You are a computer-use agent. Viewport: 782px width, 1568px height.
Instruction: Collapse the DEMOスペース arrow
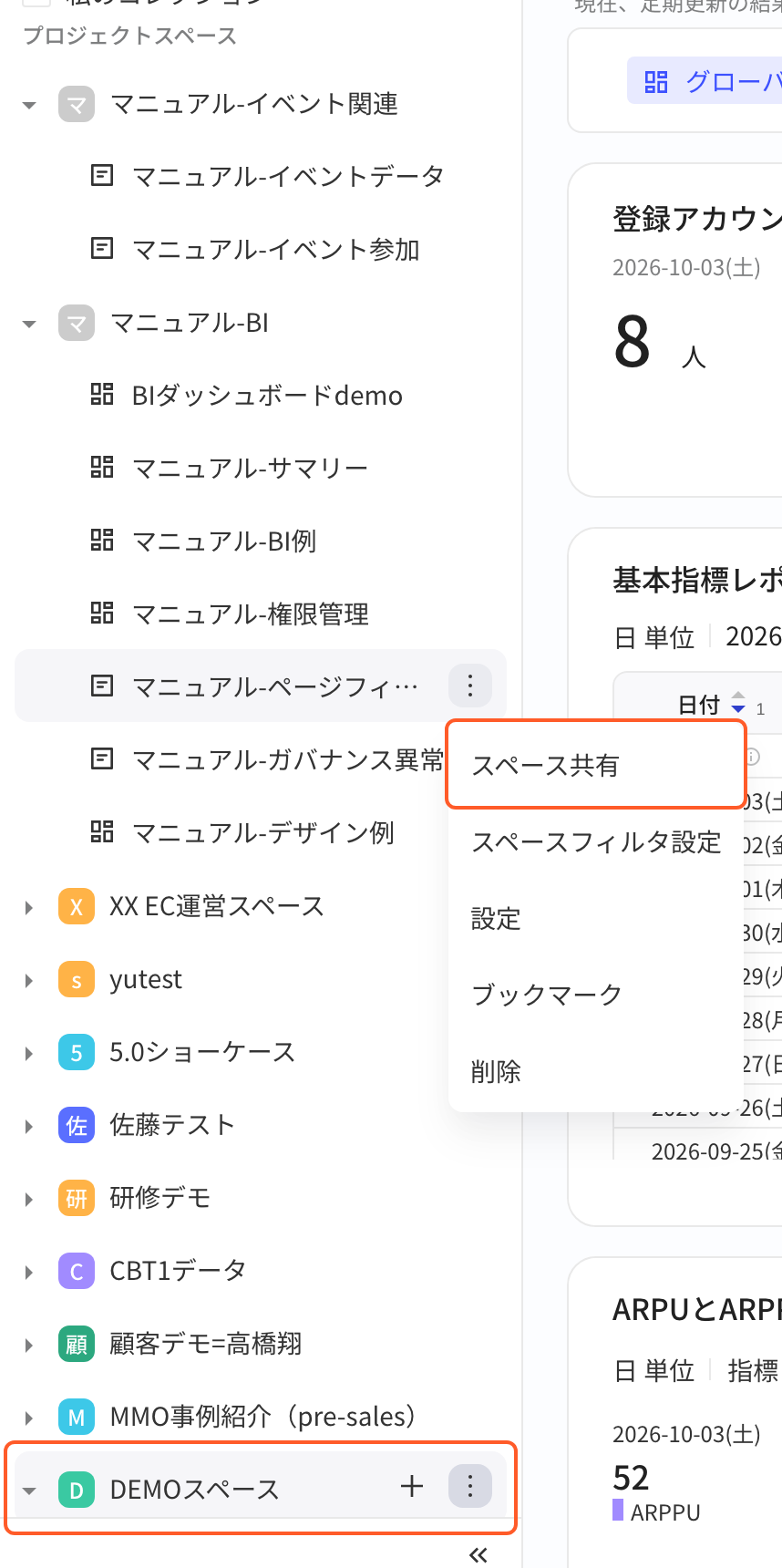click(x=29, y=1491)
